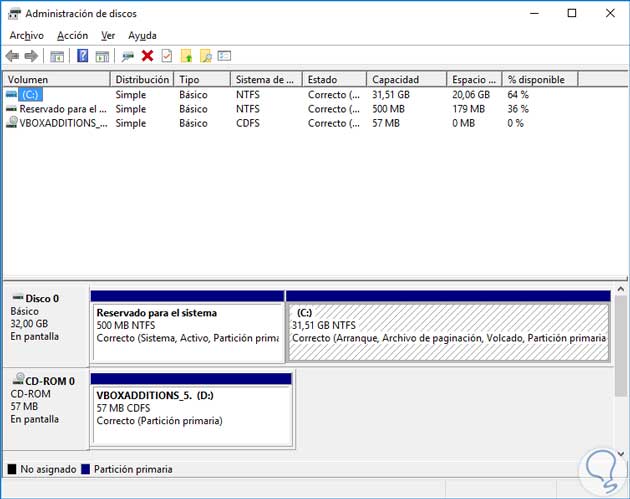Image resolution: width=630 pixels, height=499 pixels.
Task: Click the Administración de discos title bar icon
Action: (x=14, y=14)
